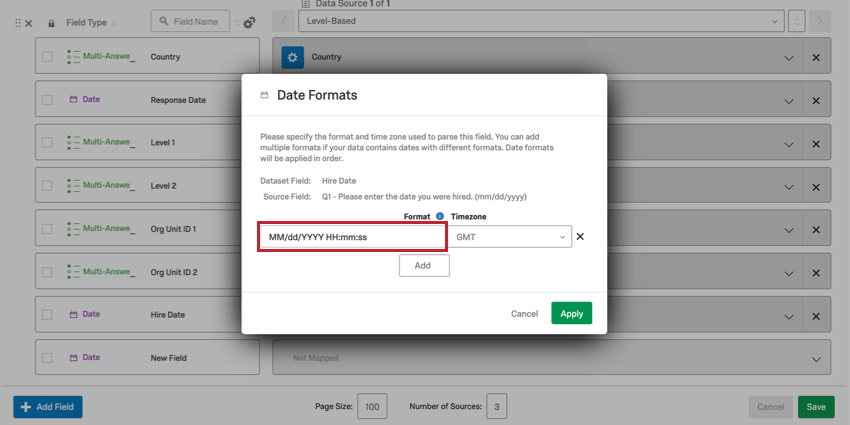Click the field settings gear icon
Viewport: 850px width, 425px height.
(249, 23)
